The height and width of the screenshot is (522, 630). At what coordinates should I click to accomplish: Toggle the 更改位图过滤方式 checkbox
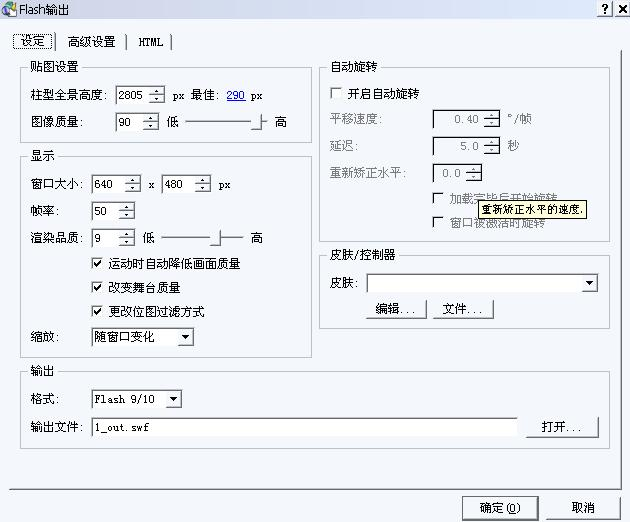click(x=97, y=311)
